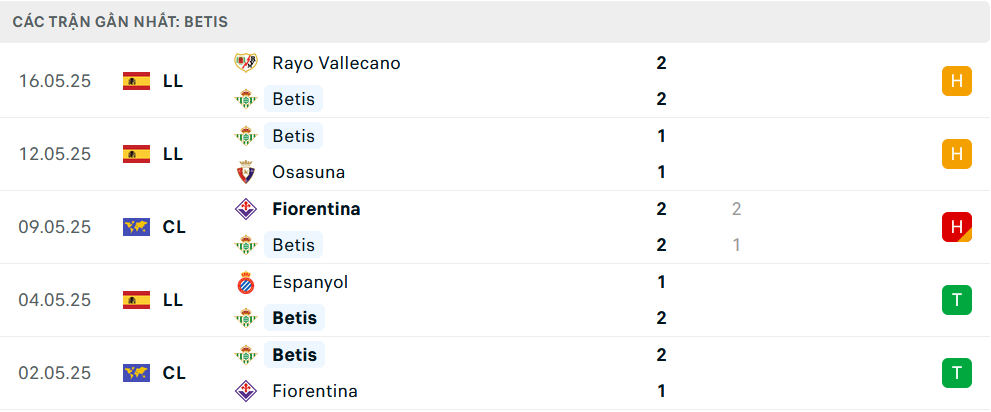Click the Espanyol club crest
Screen dimensions: 991x412
tap(246, 282)
